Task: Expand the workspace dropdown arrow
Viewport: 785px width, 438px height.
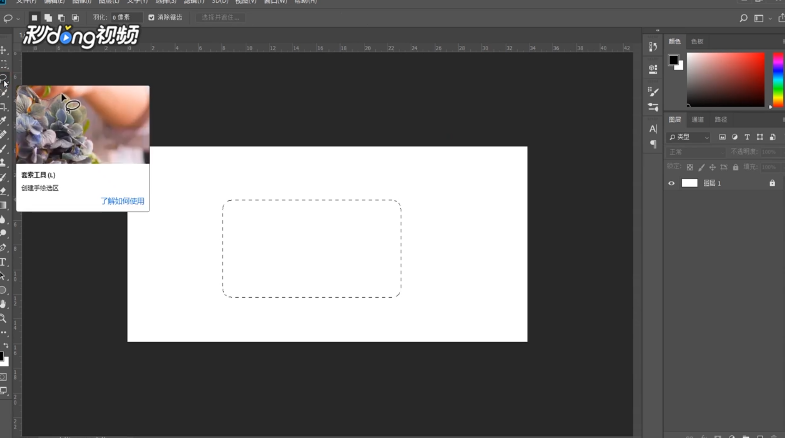Action: pyautogui.click(x=770, y=19)
